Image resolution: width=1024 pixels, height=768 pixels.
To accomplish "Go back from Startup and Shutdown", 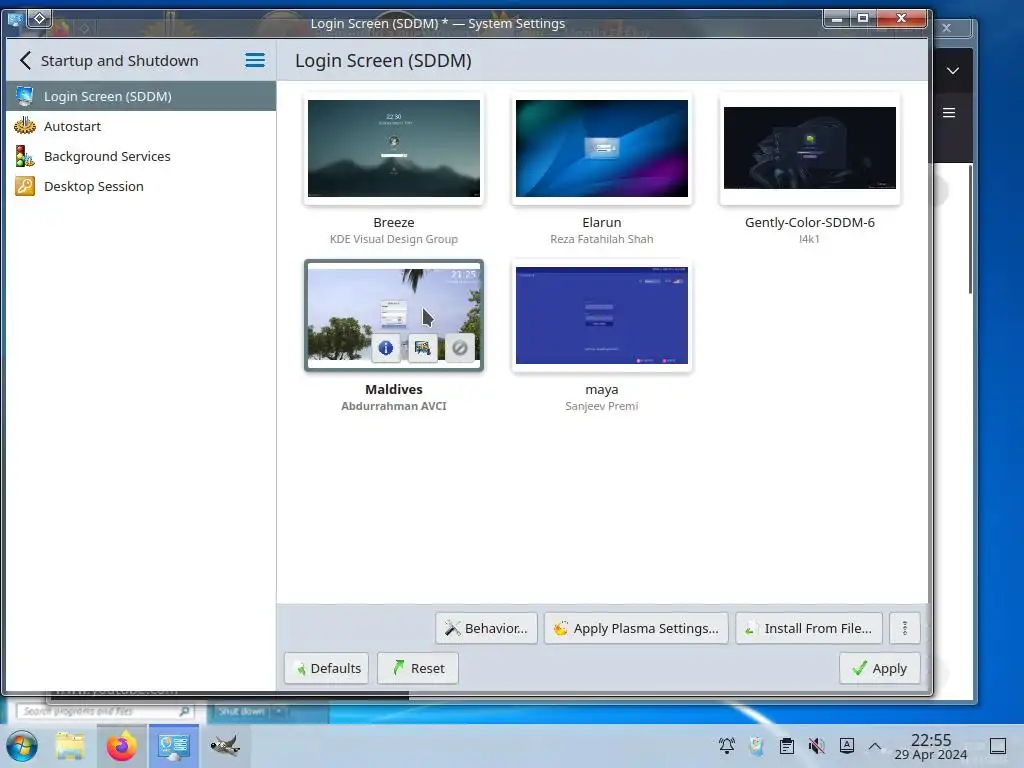I will (25, 61).
